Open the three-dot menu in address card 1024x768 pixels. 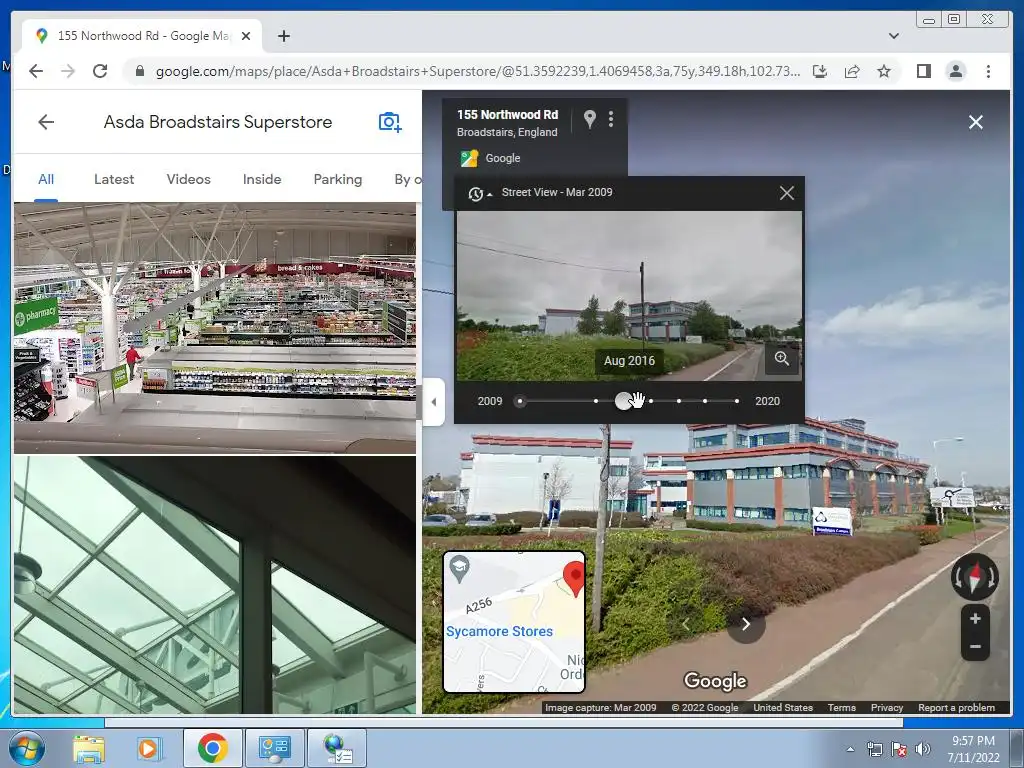611,118
